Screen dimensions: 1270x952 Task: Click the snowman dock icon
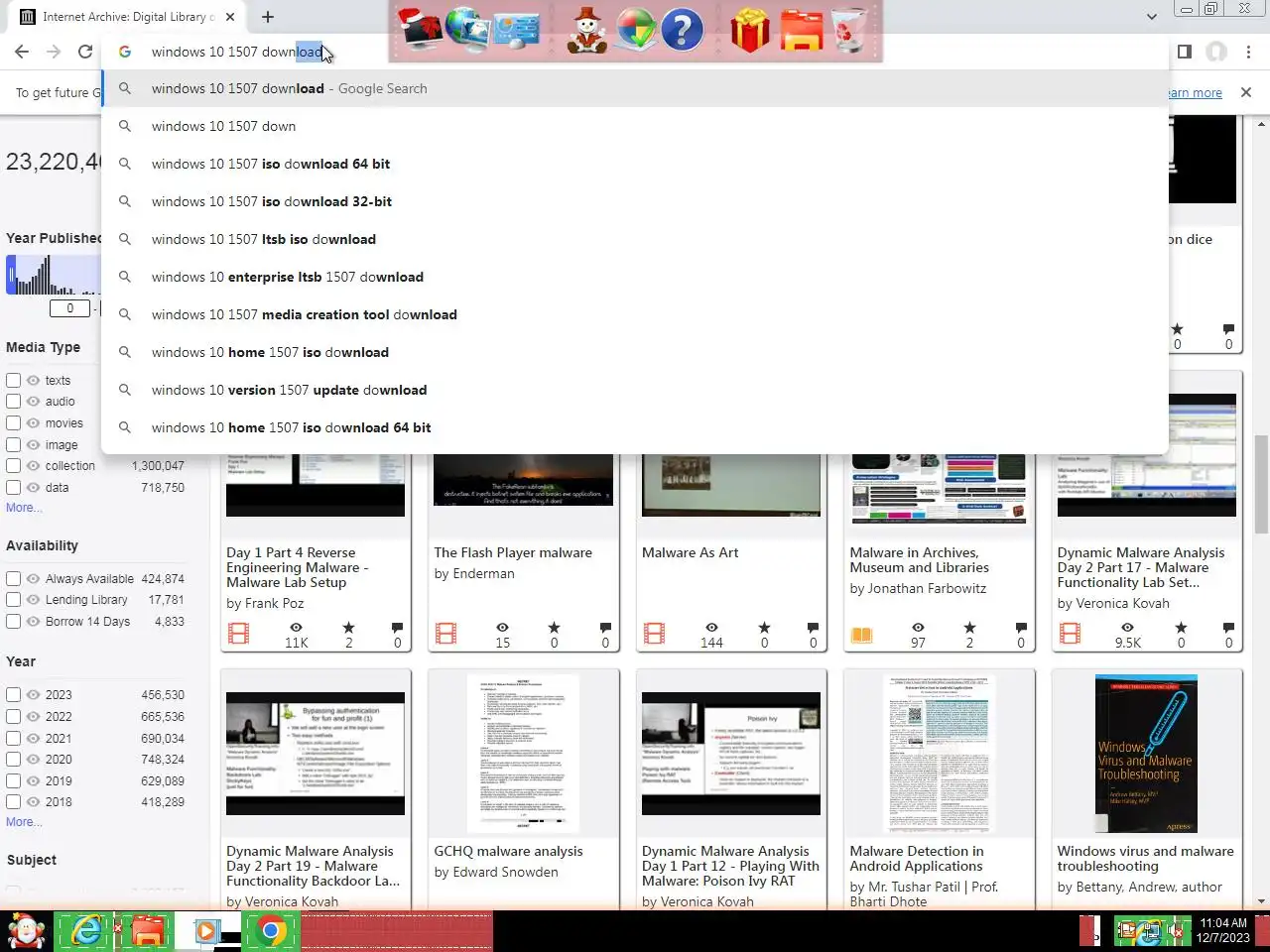pos(587,30)
